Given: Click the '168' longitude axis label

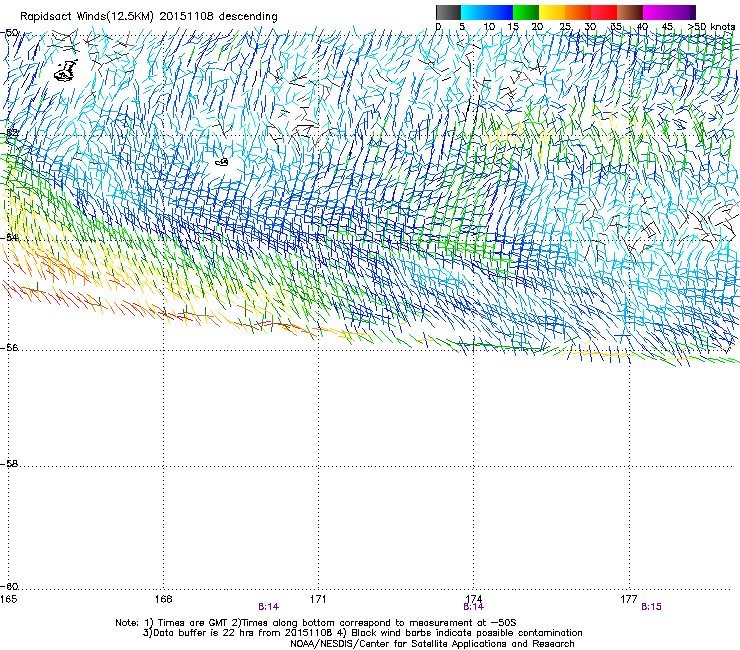Looking at the screenshot, I should 163,599.
